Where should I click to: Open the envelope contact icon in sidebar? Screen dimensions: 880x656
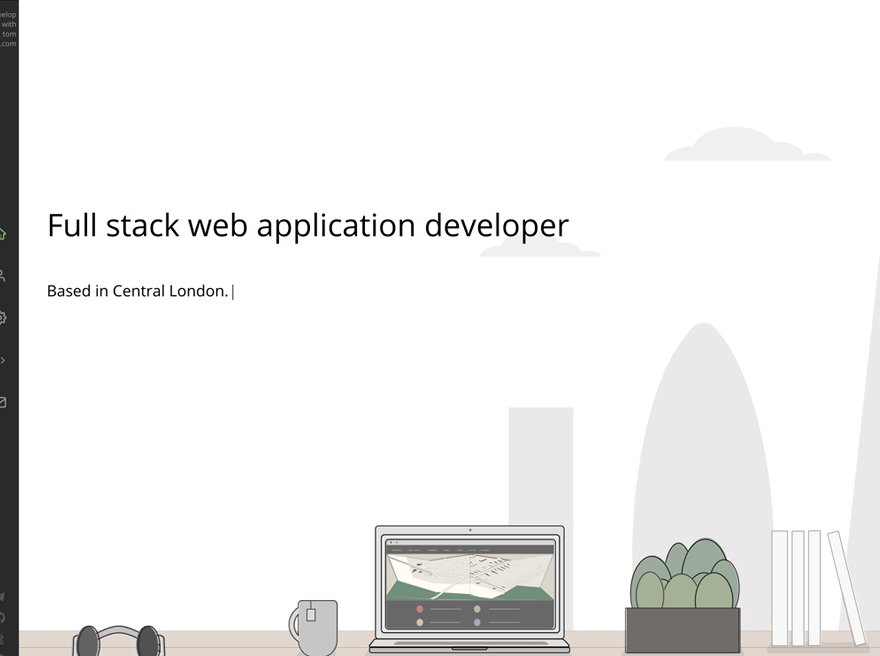[x=2, y=402]
